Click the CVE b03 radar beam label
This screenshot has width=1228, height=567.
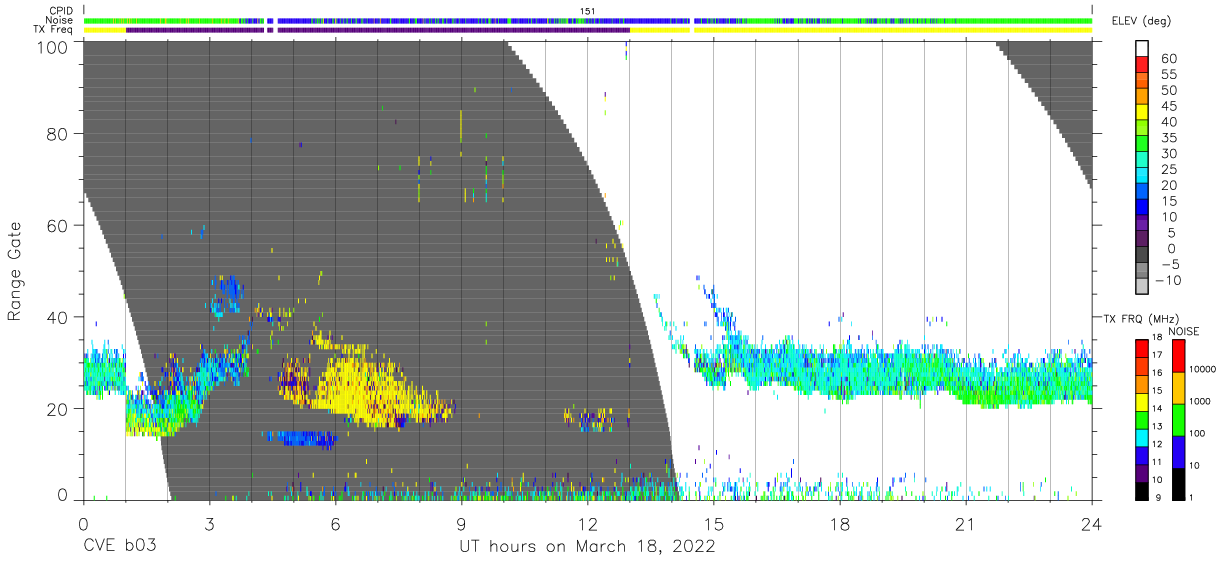[x=118, y=547]
